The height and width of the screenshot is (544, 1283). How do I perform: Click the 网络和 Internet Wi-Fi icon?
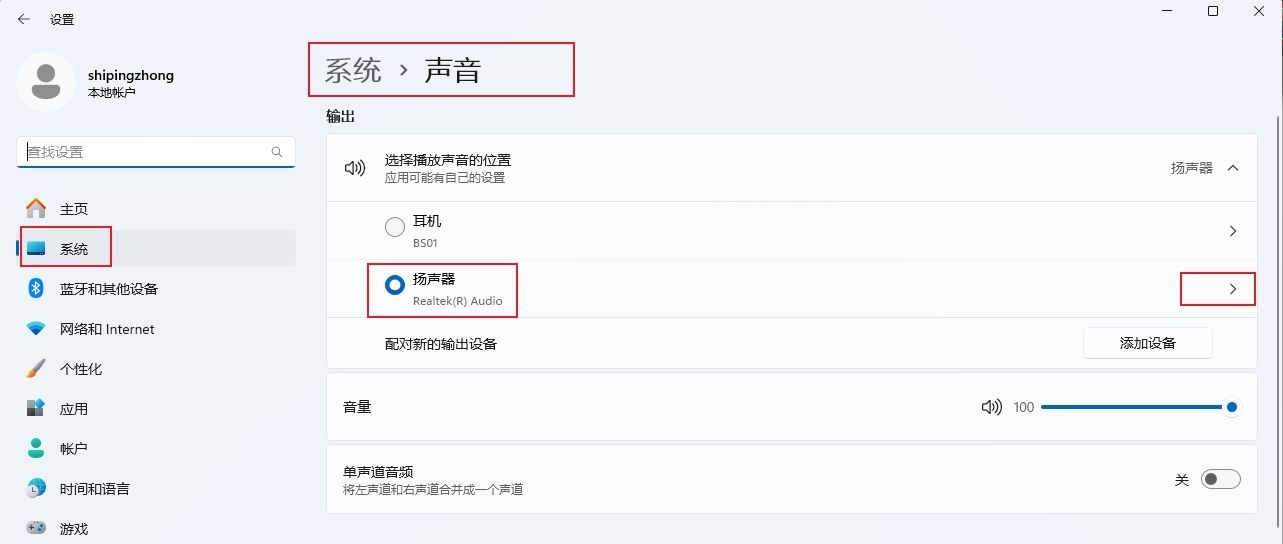coord(36,329)
